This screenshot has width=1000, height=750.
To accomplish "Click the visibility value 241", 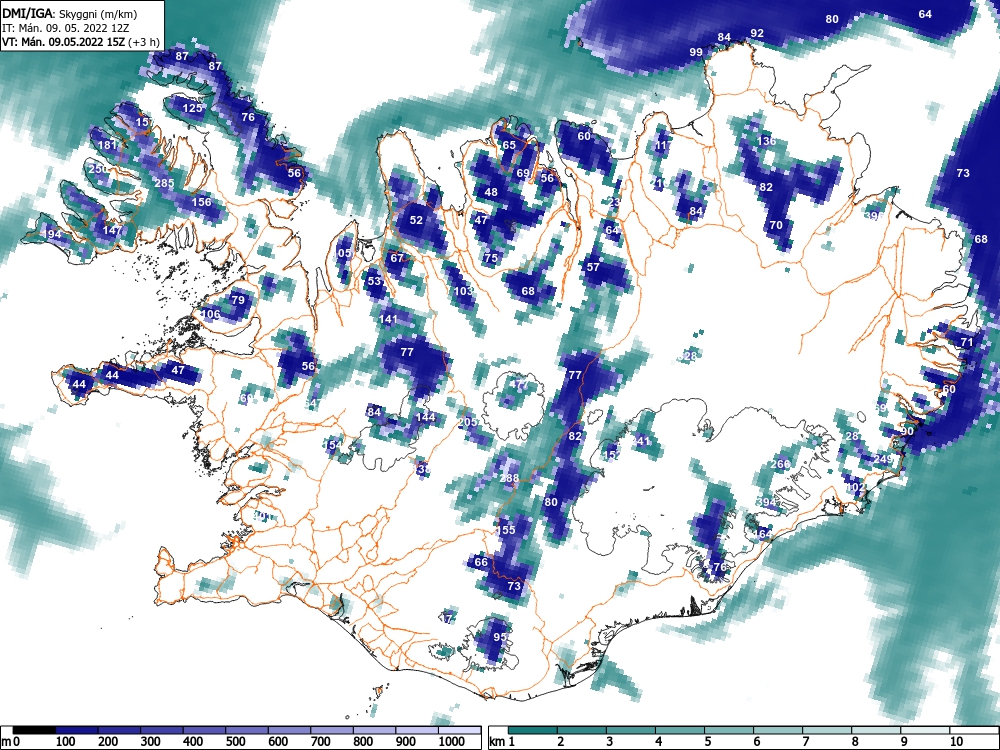I will point(640,441).
